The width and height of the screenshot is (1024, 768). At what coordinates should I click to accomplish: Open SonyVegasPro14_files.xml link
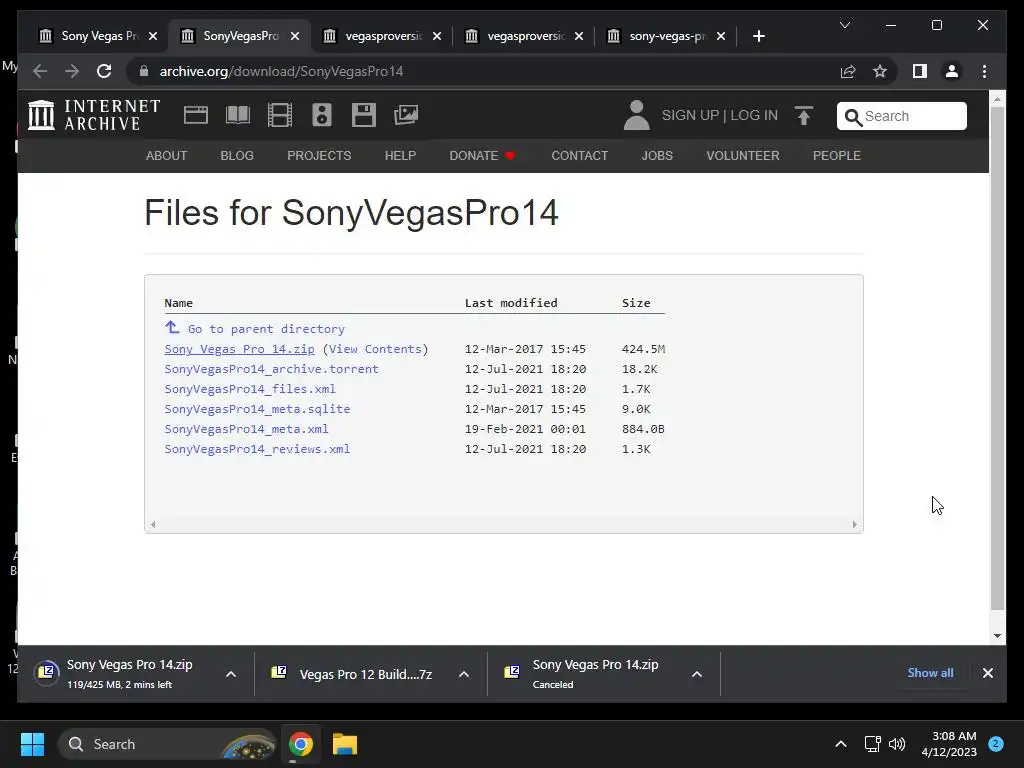click(x=249, y=389)
